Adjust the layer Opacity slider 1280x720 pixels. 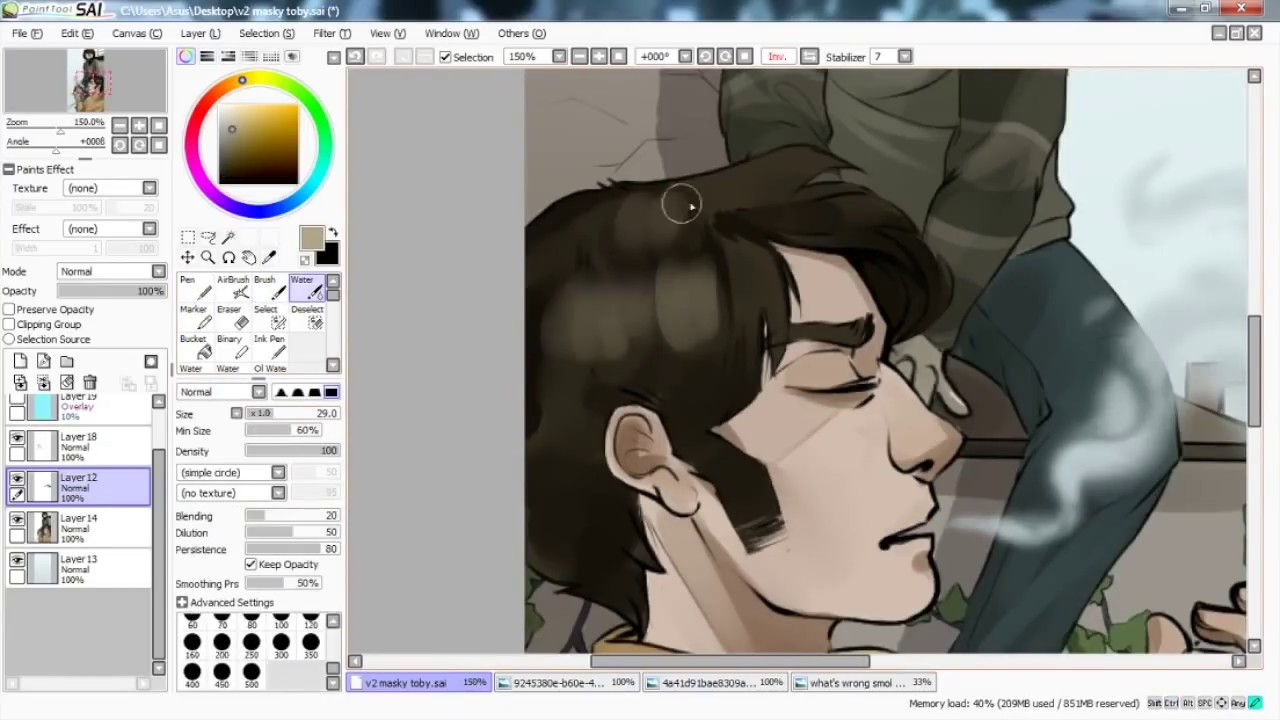coord(110,291)
